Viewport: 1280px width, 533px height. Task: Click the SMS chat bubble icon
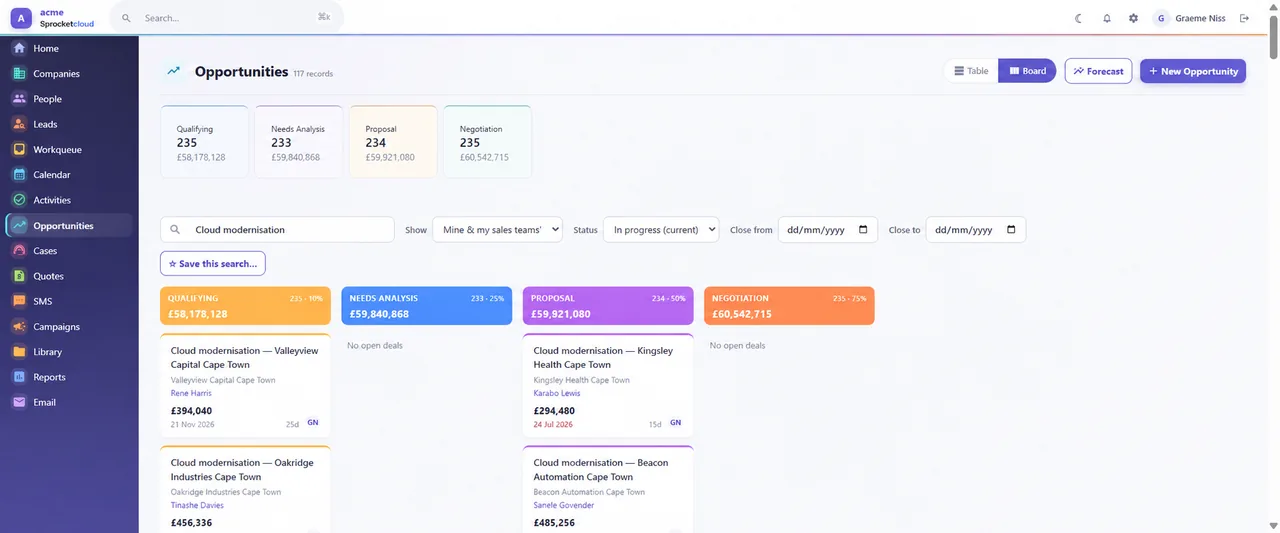(19, 301)
